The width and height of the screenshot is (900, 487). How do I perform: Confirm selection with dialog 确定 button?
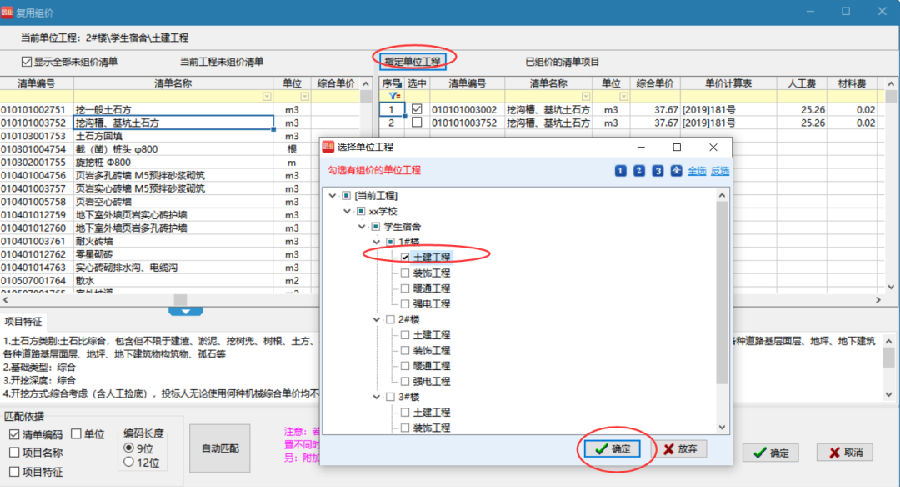pos(616,449)
